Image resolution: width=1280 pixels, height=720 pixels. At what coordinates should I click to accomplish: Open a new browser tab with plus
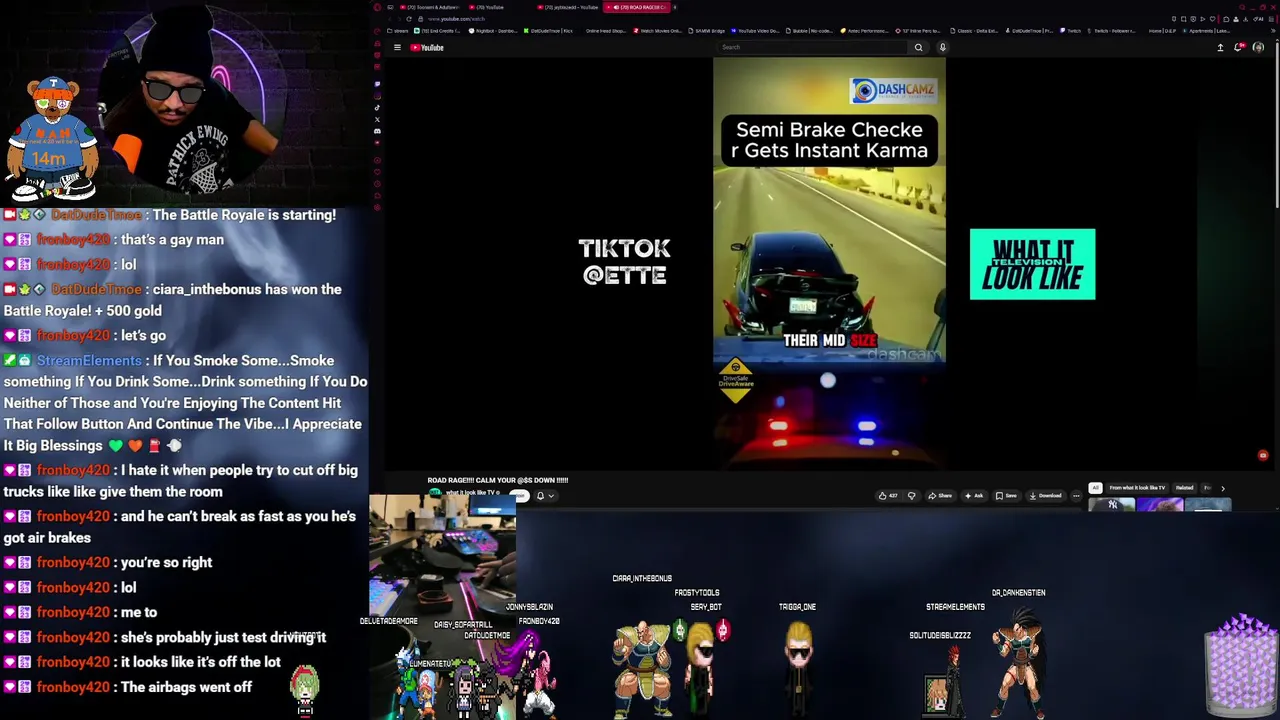coord(675,7)
